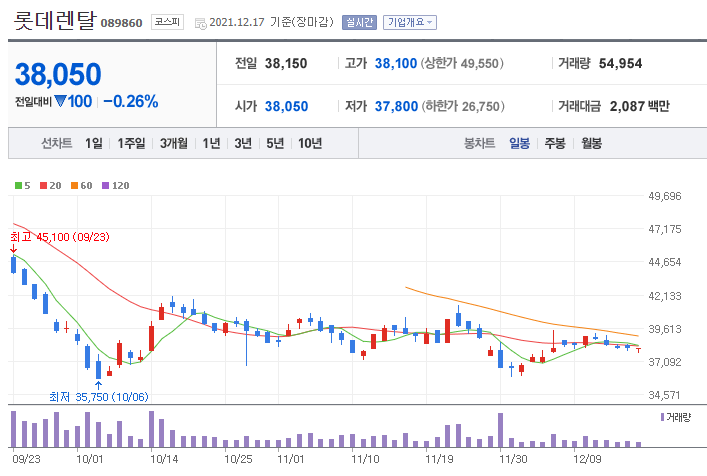This screenshot has height=476, width=707.
Task: Click the 2021.12.17 기준(장마감) date text
Action: coord(271,22)
